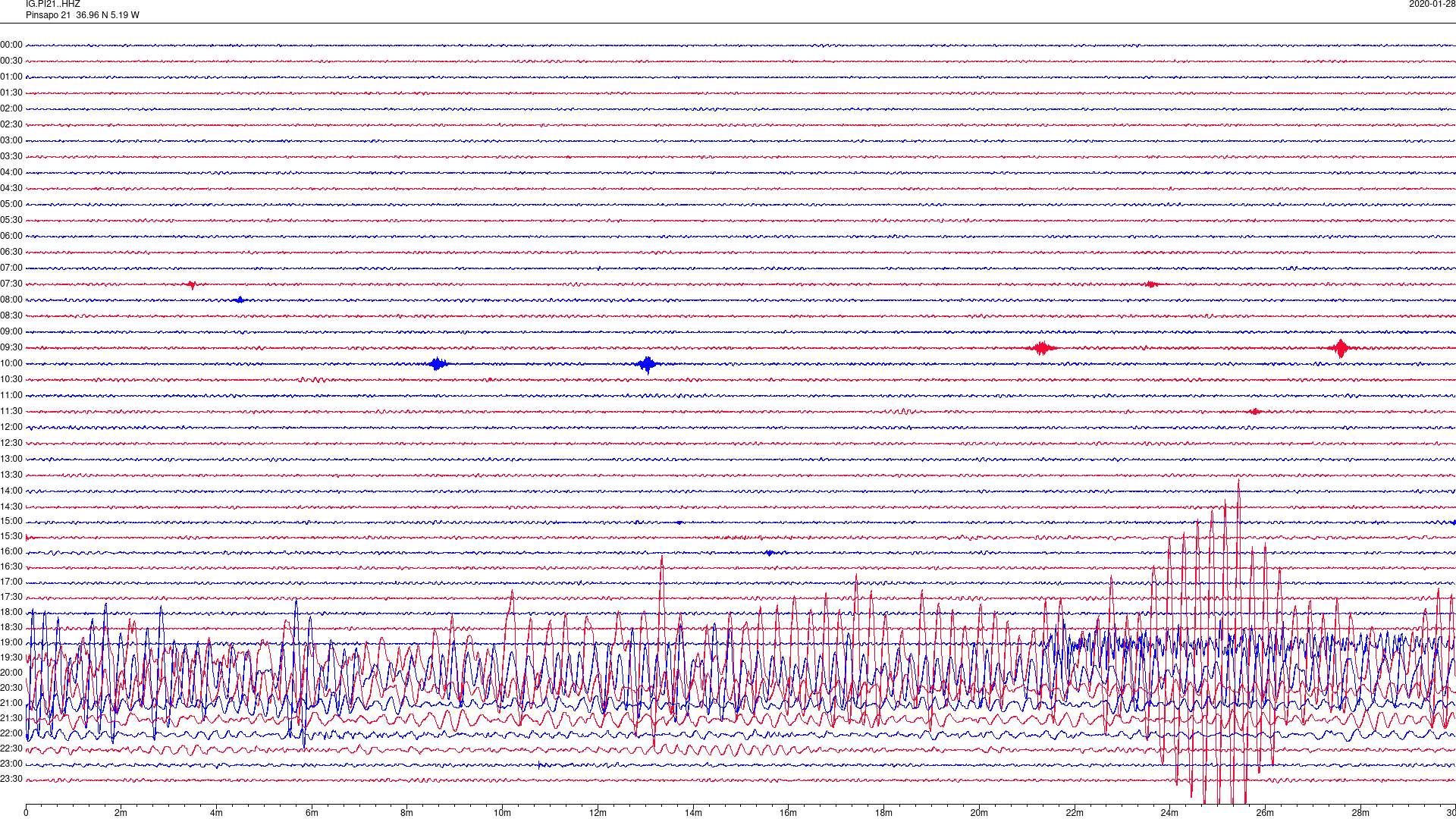Select the 21:00 trace time label

(11, 704)
